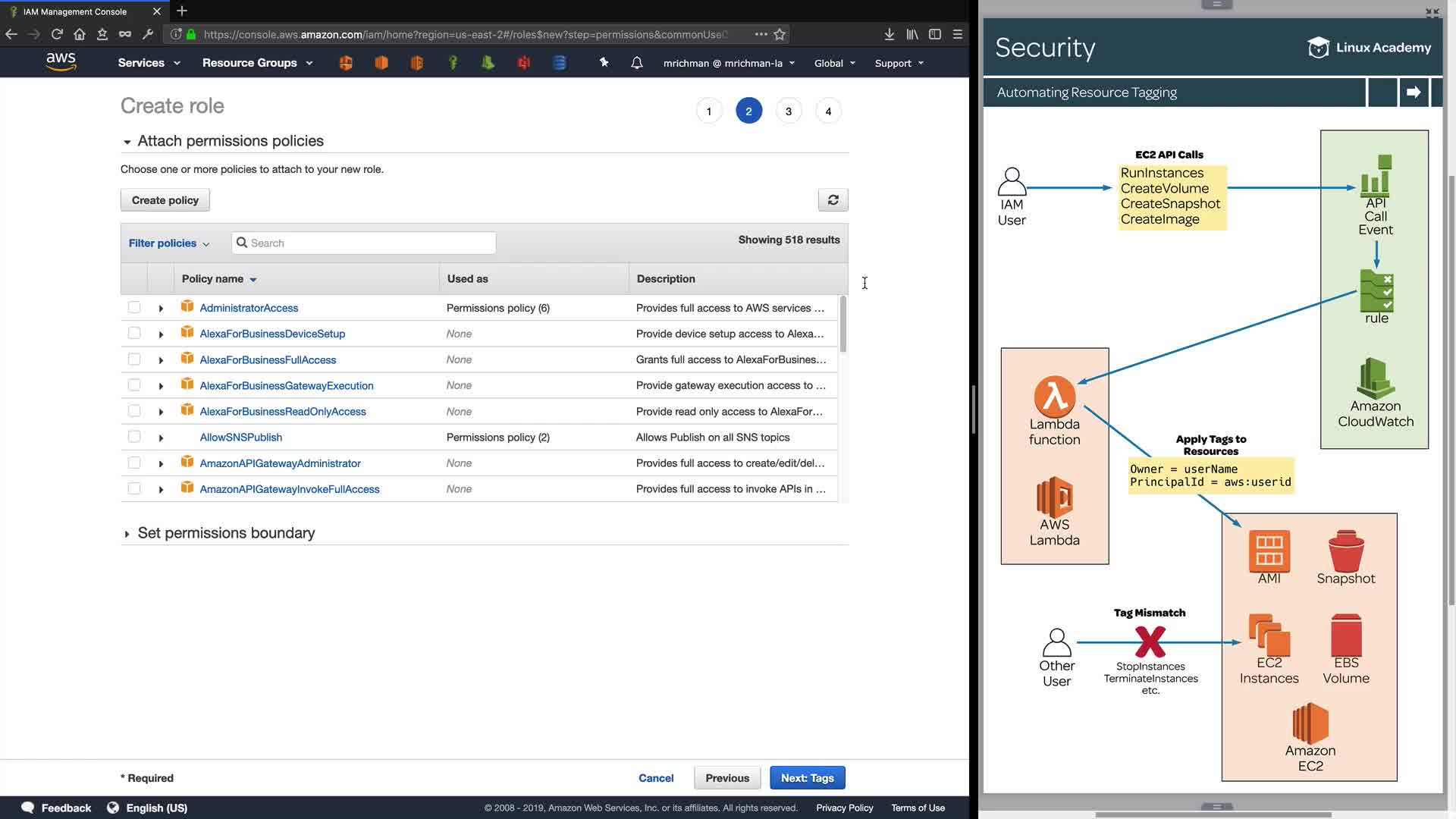Expand AlexaForBusinessFullAccess policy details arrow
This screenshot has height=819, width=1456.
161,360
